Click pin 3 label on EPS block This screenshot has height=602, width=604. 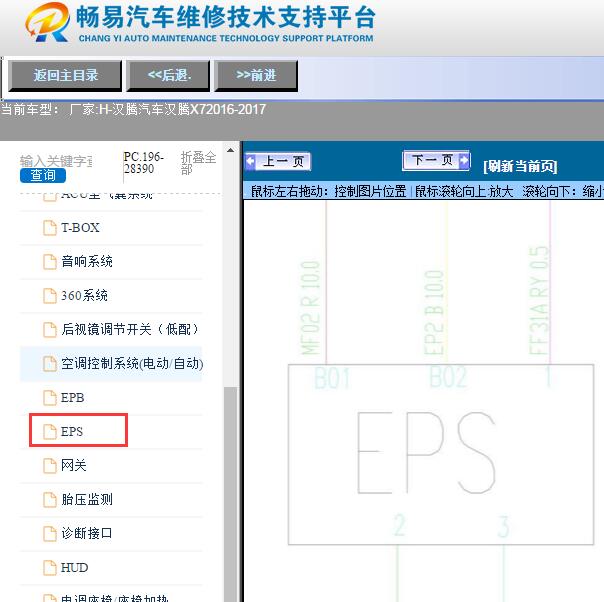click(503, 527)
